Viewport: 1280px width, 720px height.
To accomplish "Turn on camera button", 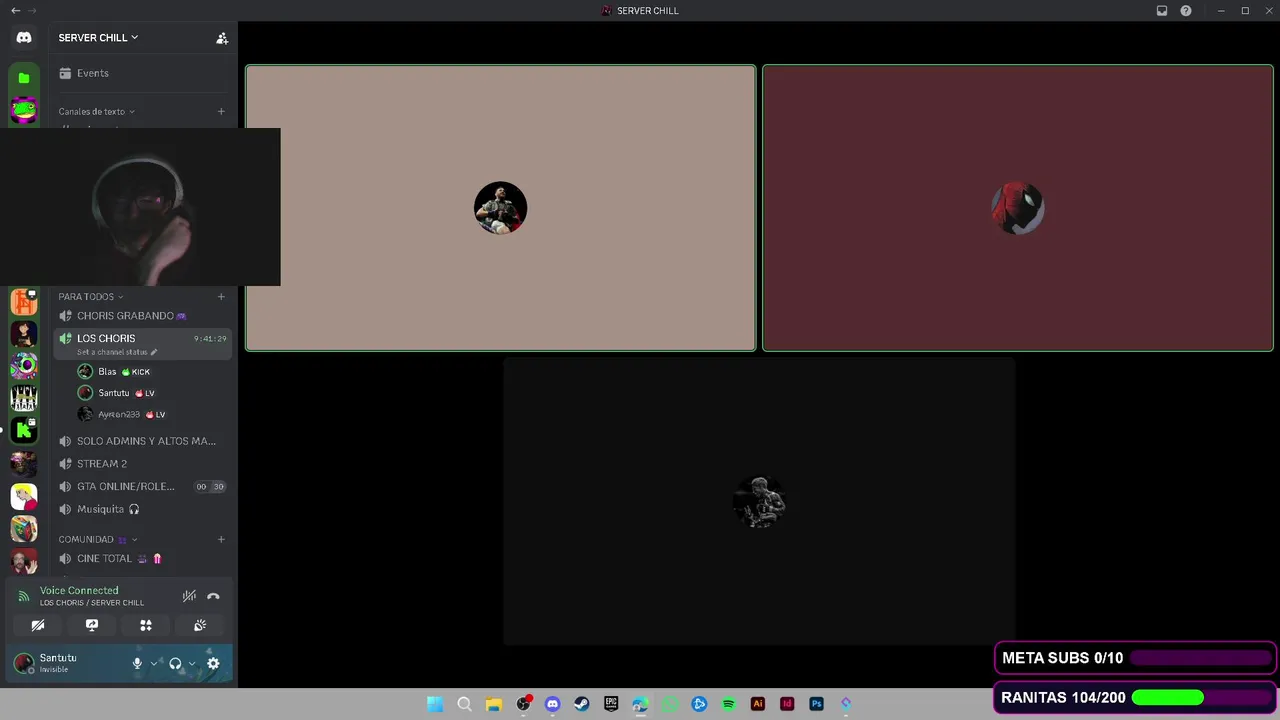I will tap(38, 625).
